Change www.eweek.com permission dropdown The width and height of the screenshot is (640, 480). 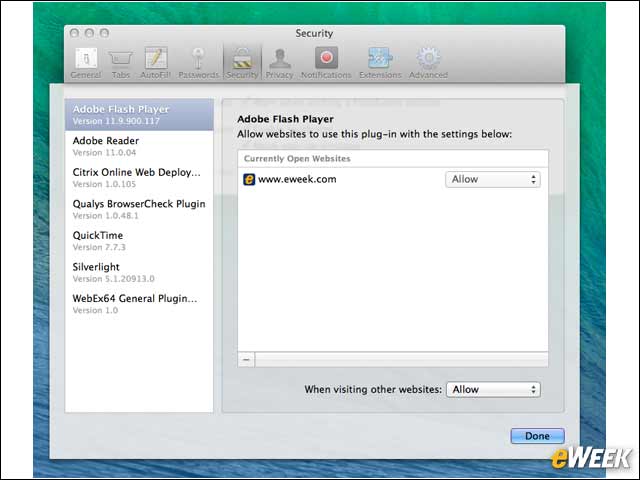(493, 179)
